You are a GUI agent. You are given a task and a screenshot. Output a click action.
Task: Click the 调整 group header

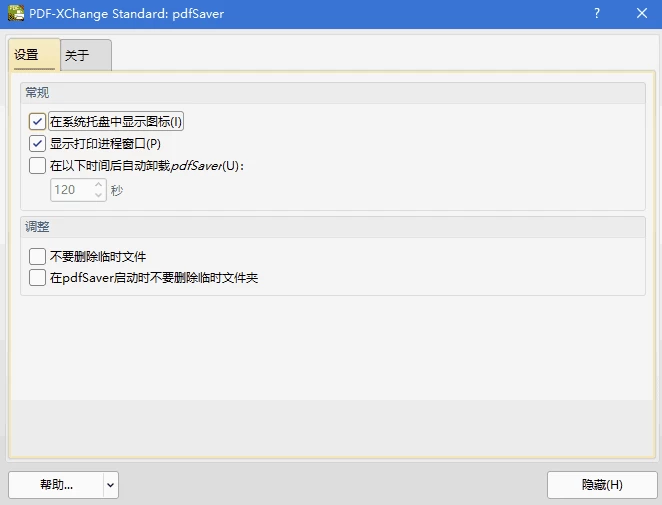point(37,227)
